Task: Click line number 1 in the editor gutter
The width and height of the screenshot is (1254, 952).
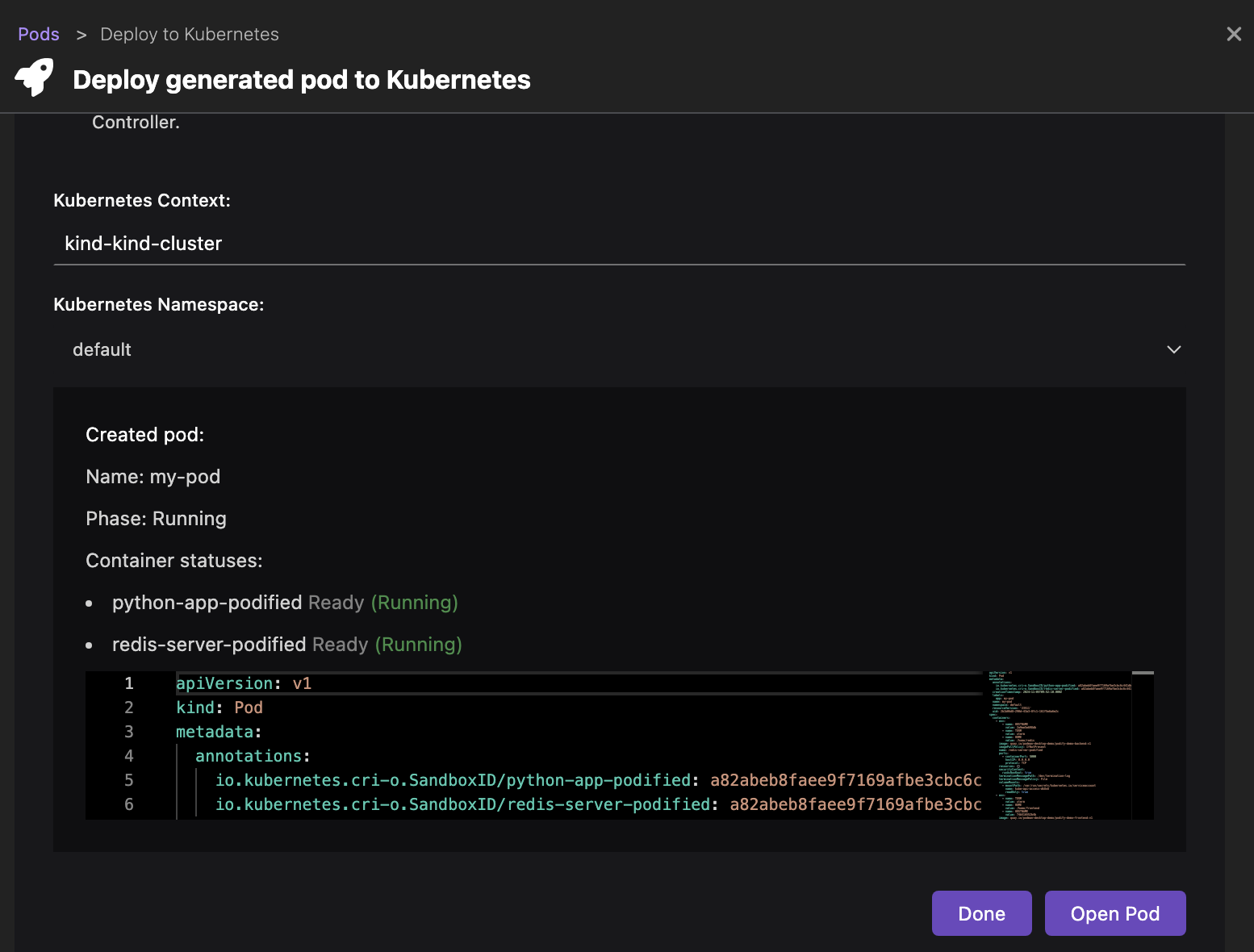Action: (x=129, y=683)
